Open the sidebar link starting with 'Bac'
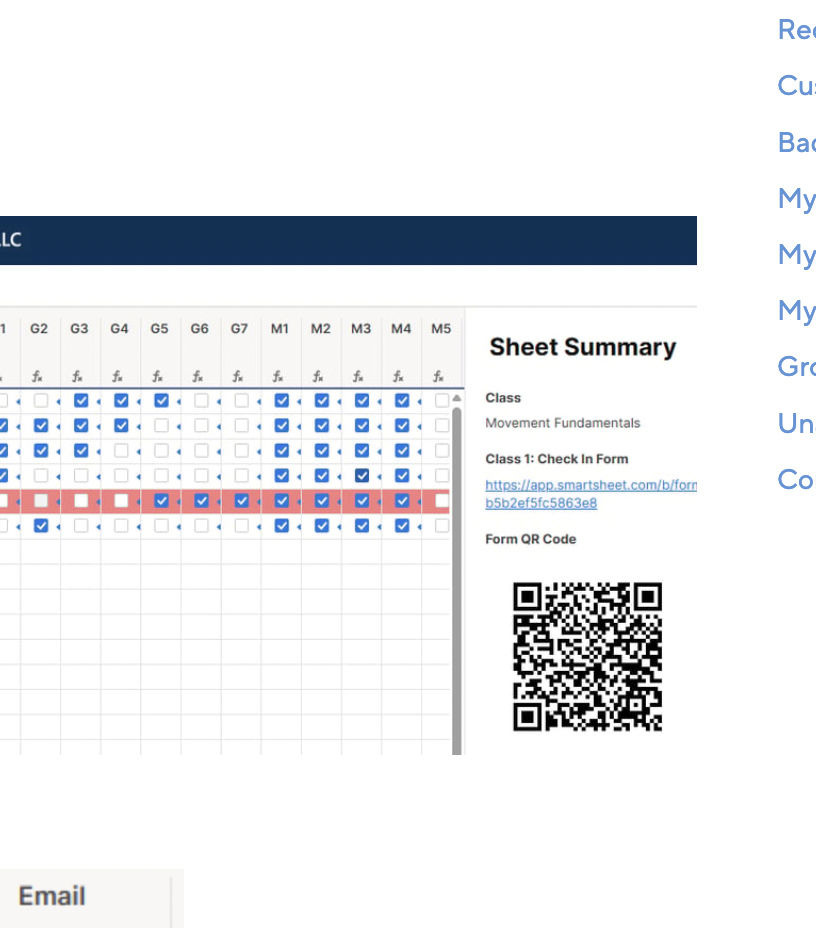 pos(796,143)
